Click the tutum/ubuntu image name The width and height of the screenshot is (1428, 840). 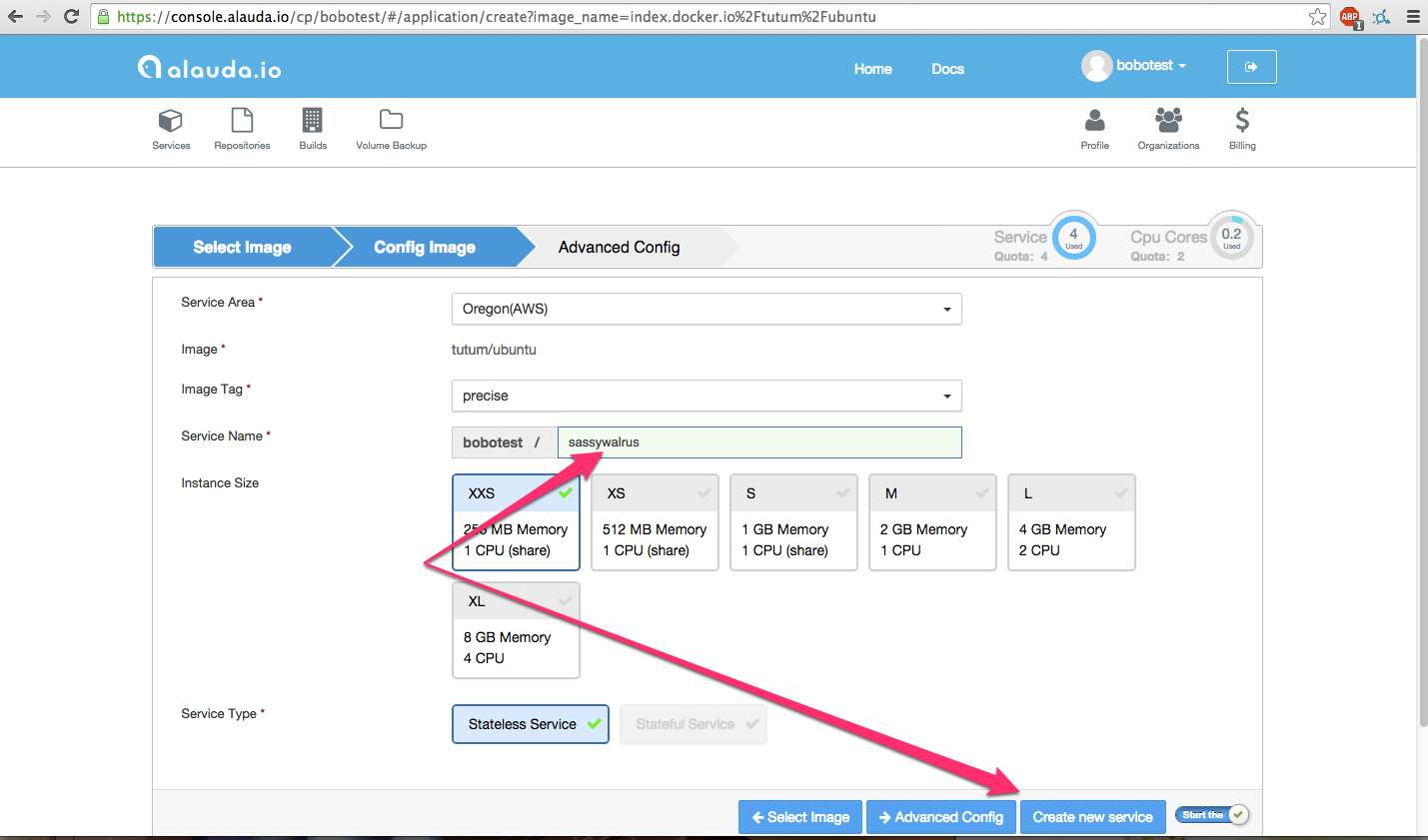point(494,350)
